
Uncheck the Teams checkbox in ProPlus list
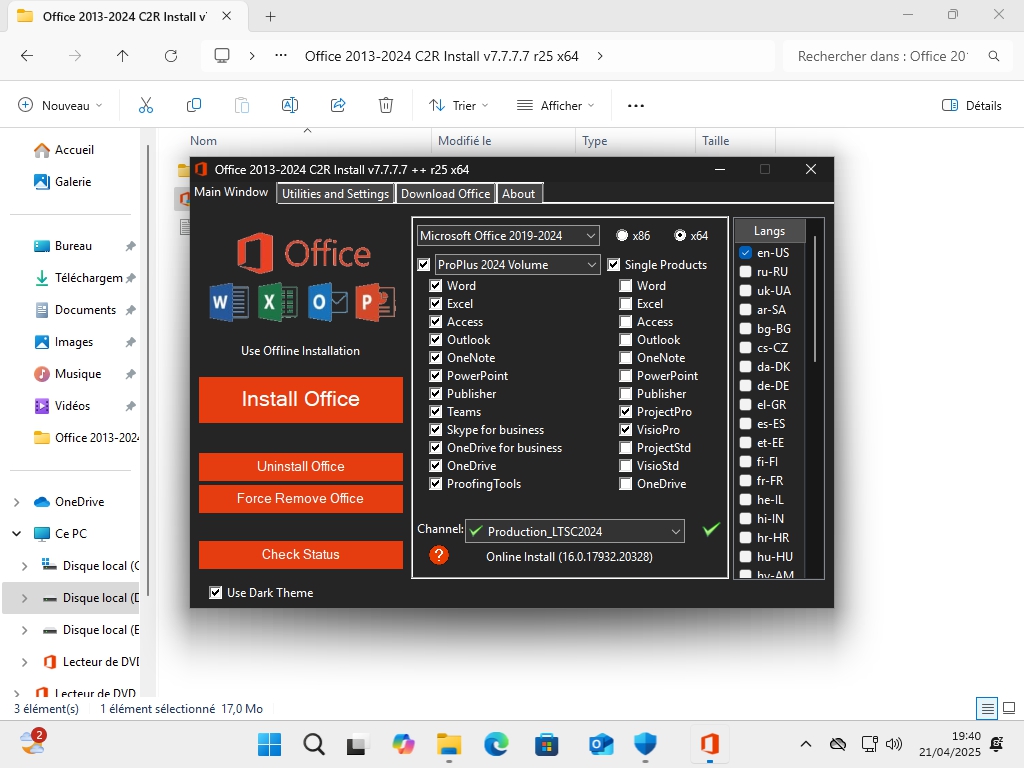pyautogui.click(x=436, y=412)
